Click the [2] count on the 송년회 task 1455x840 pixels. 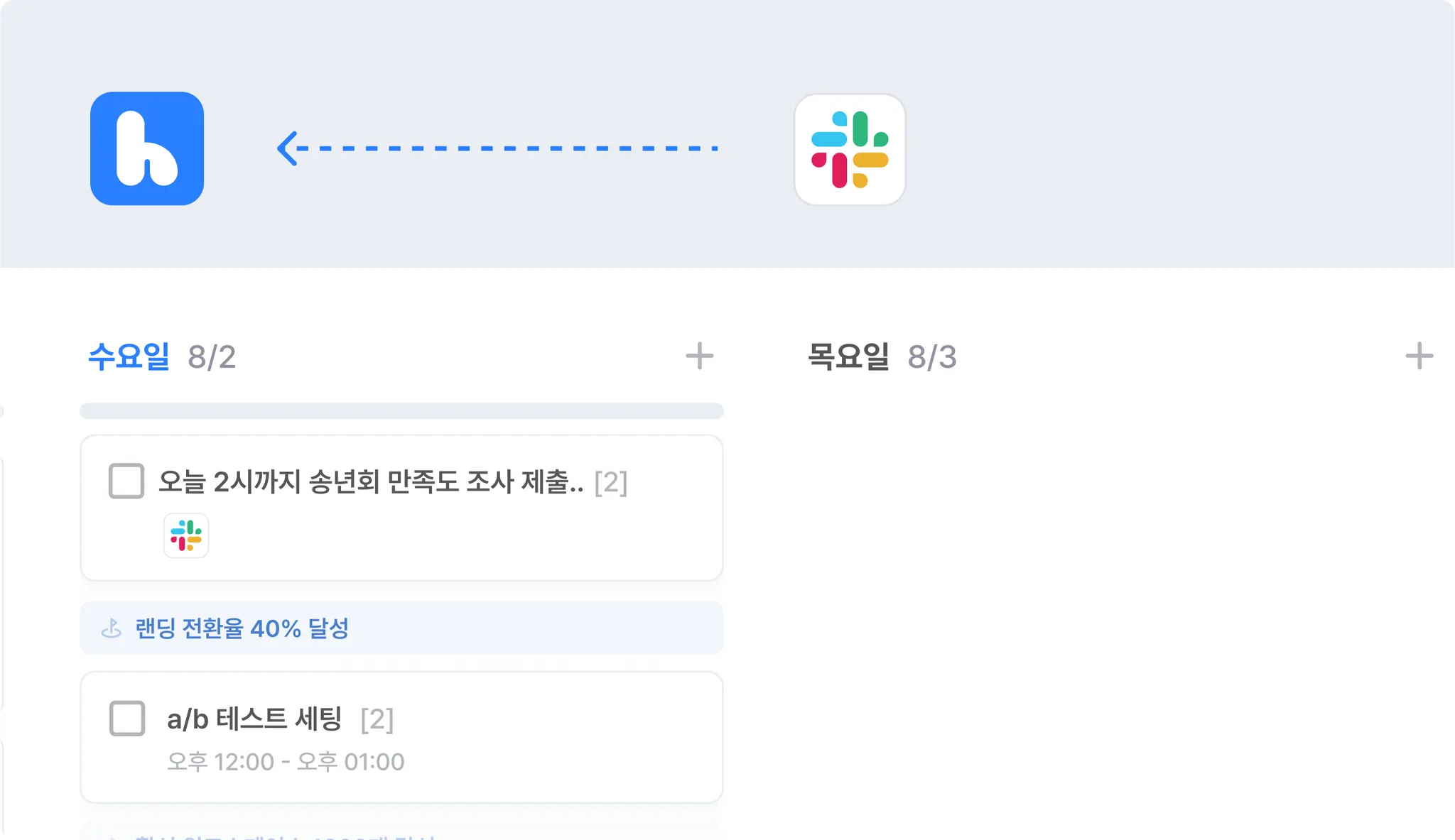pyautogui.click(x=610, y=483)
